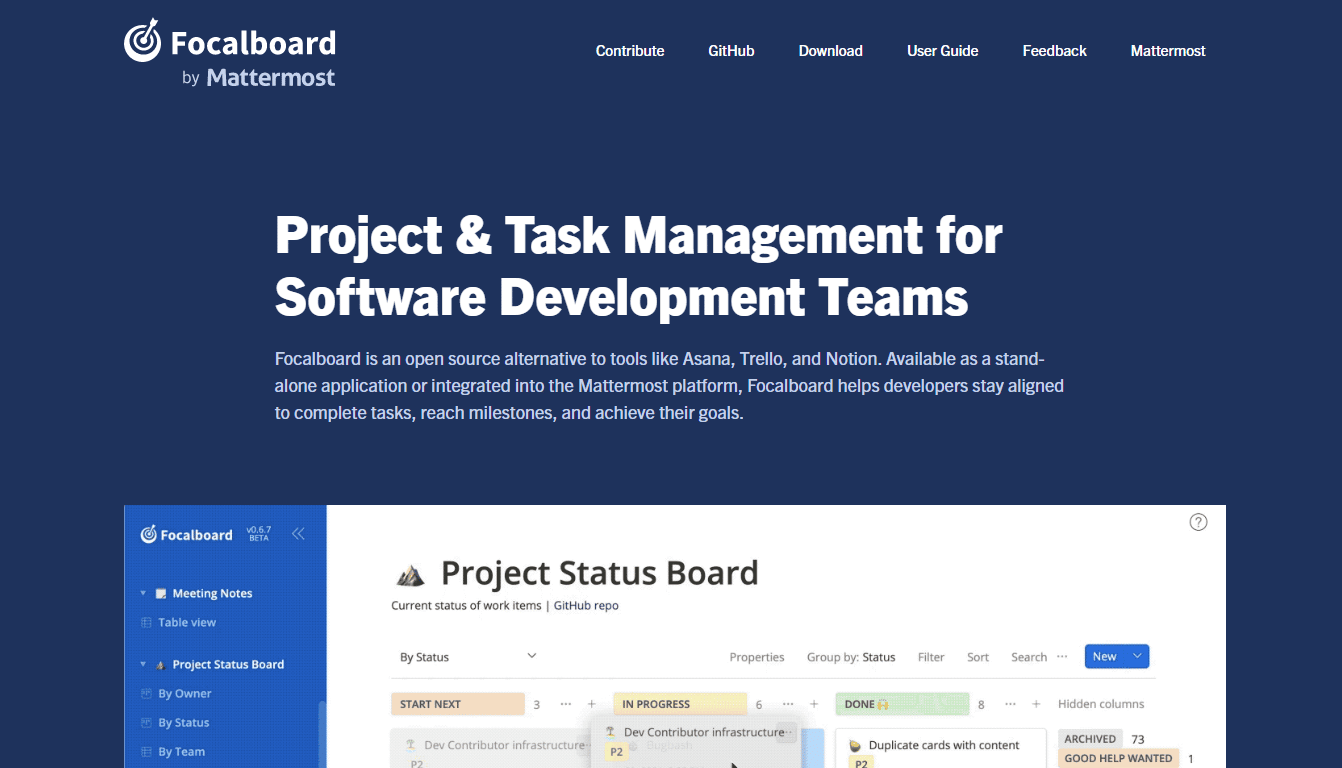Open the By Team view
Viewport: 1342px width, 768px height.
point(181,751)
